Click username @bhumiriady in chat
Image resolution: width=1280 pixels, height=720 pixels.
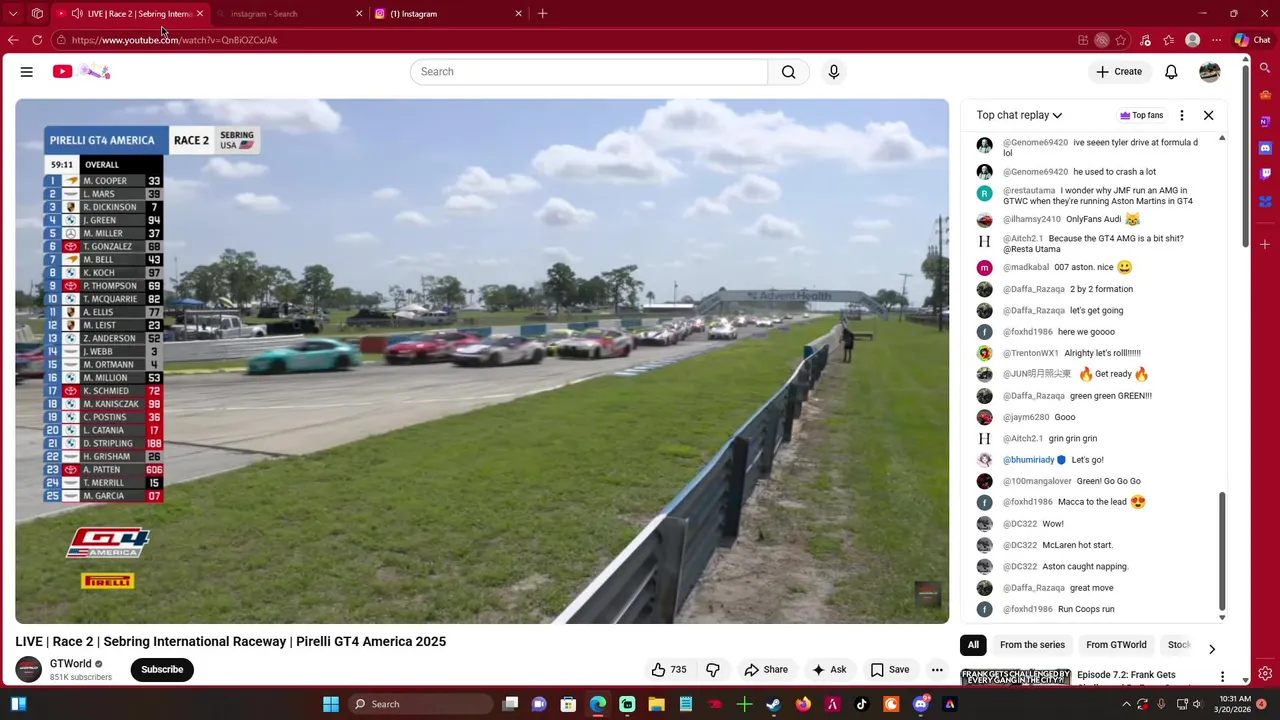point(1029,460)
